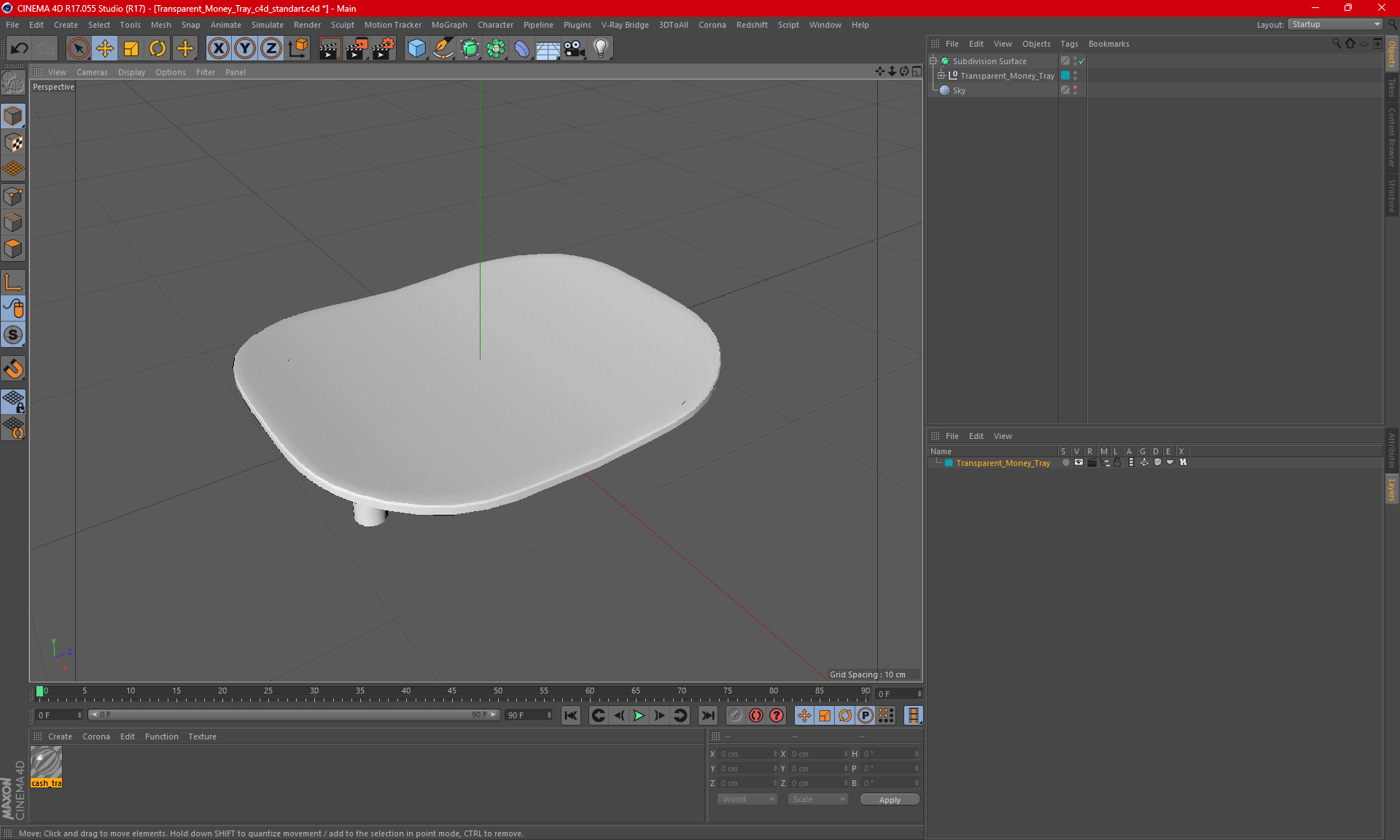Activate the Move tool
This screenshot has height=840, width=1400.
click(x=105, y=48)
